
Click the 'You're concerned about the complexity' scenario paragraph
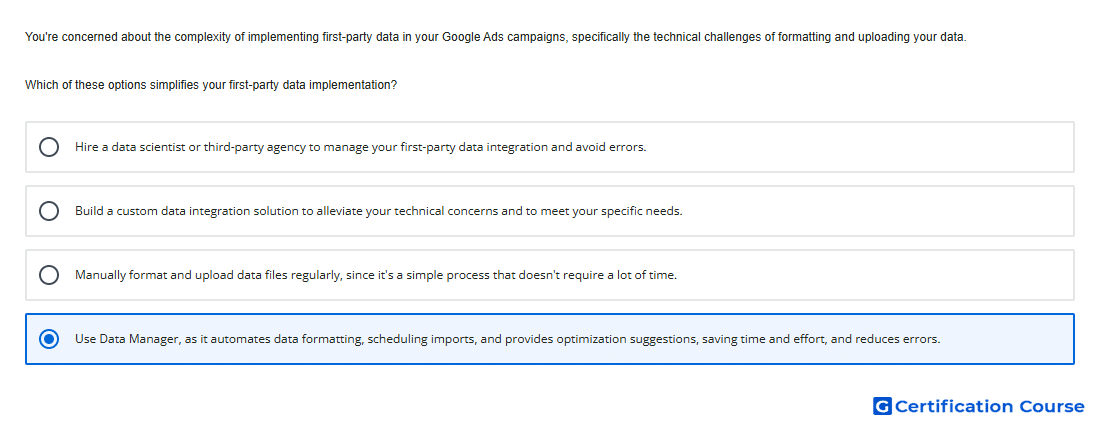point(495,36)
